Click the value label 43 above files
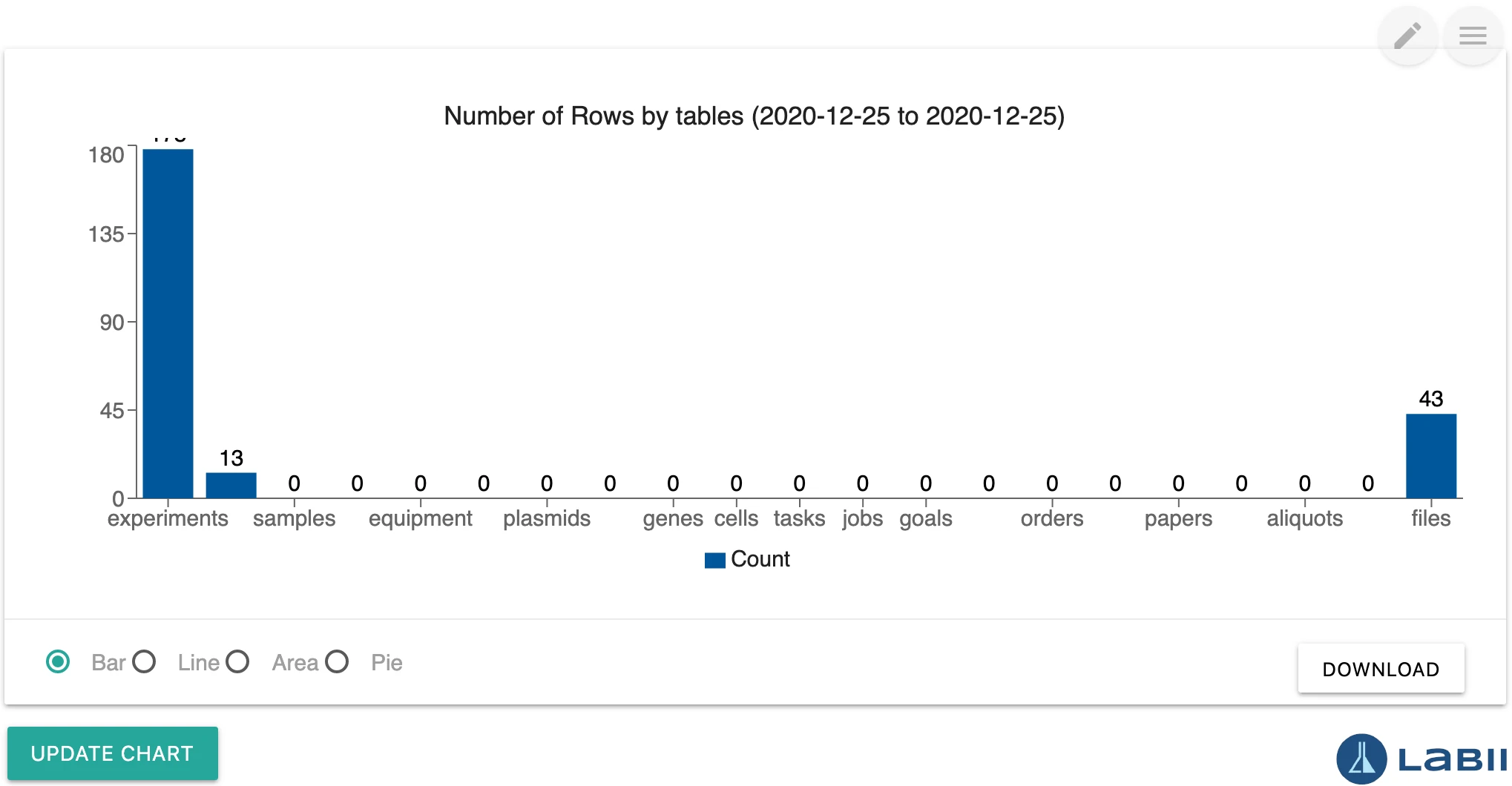The image size is (1512, 786). [1430, 399]
